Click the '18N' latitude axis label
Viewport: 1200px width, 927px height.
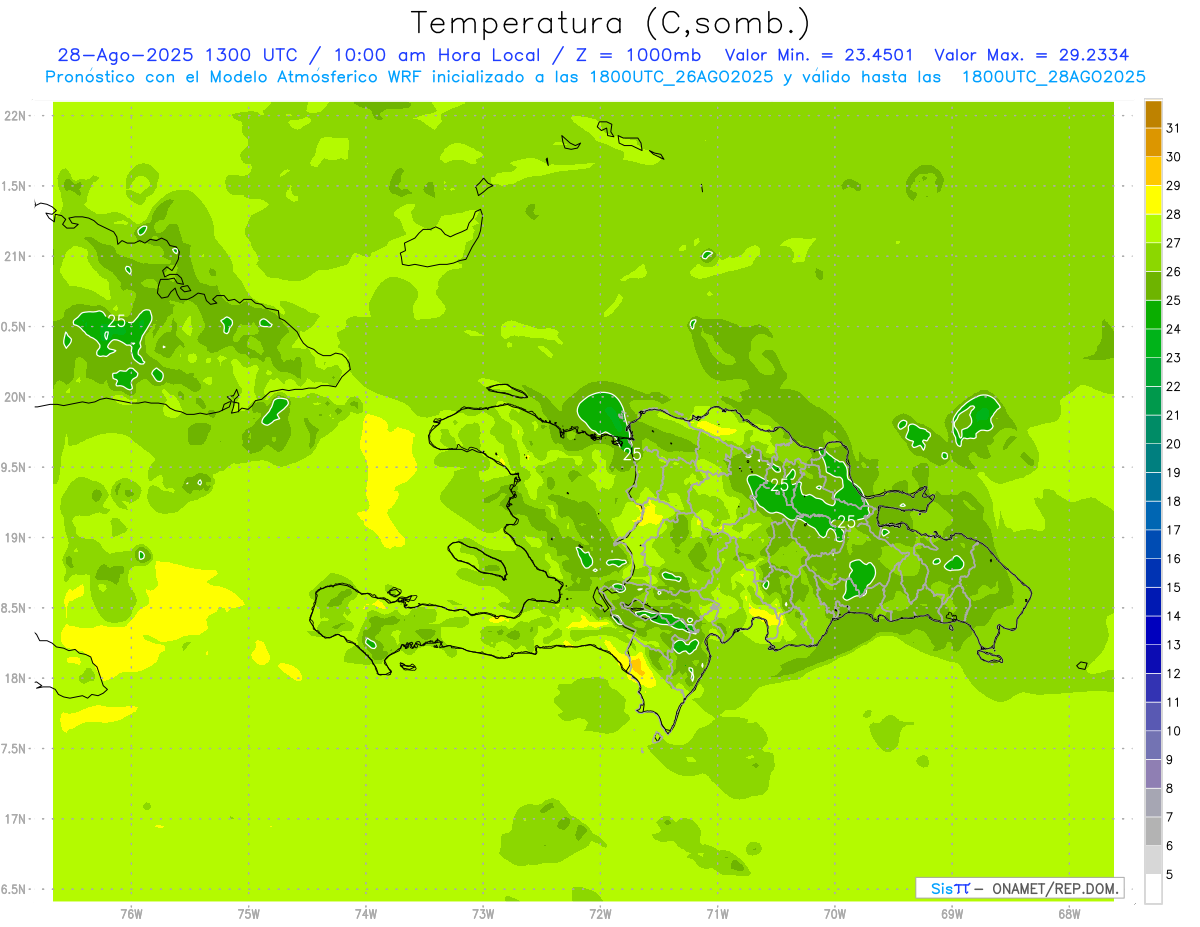click(15, 678)
